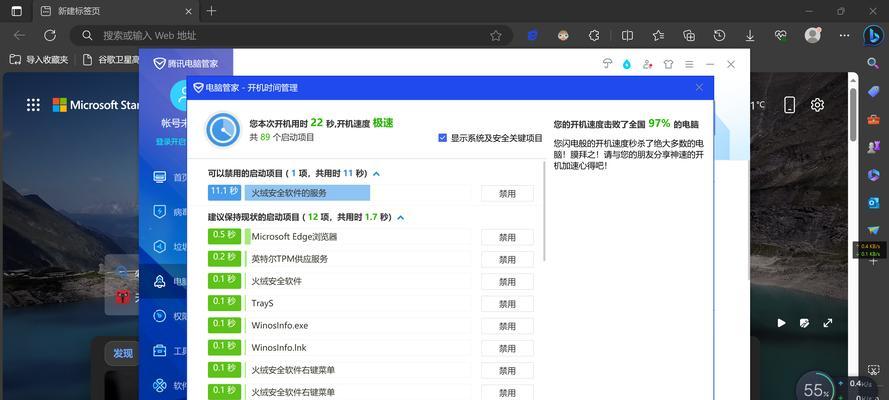Disable TrayS startup item
Screen dimensions: 889x400
coord(507,304)
